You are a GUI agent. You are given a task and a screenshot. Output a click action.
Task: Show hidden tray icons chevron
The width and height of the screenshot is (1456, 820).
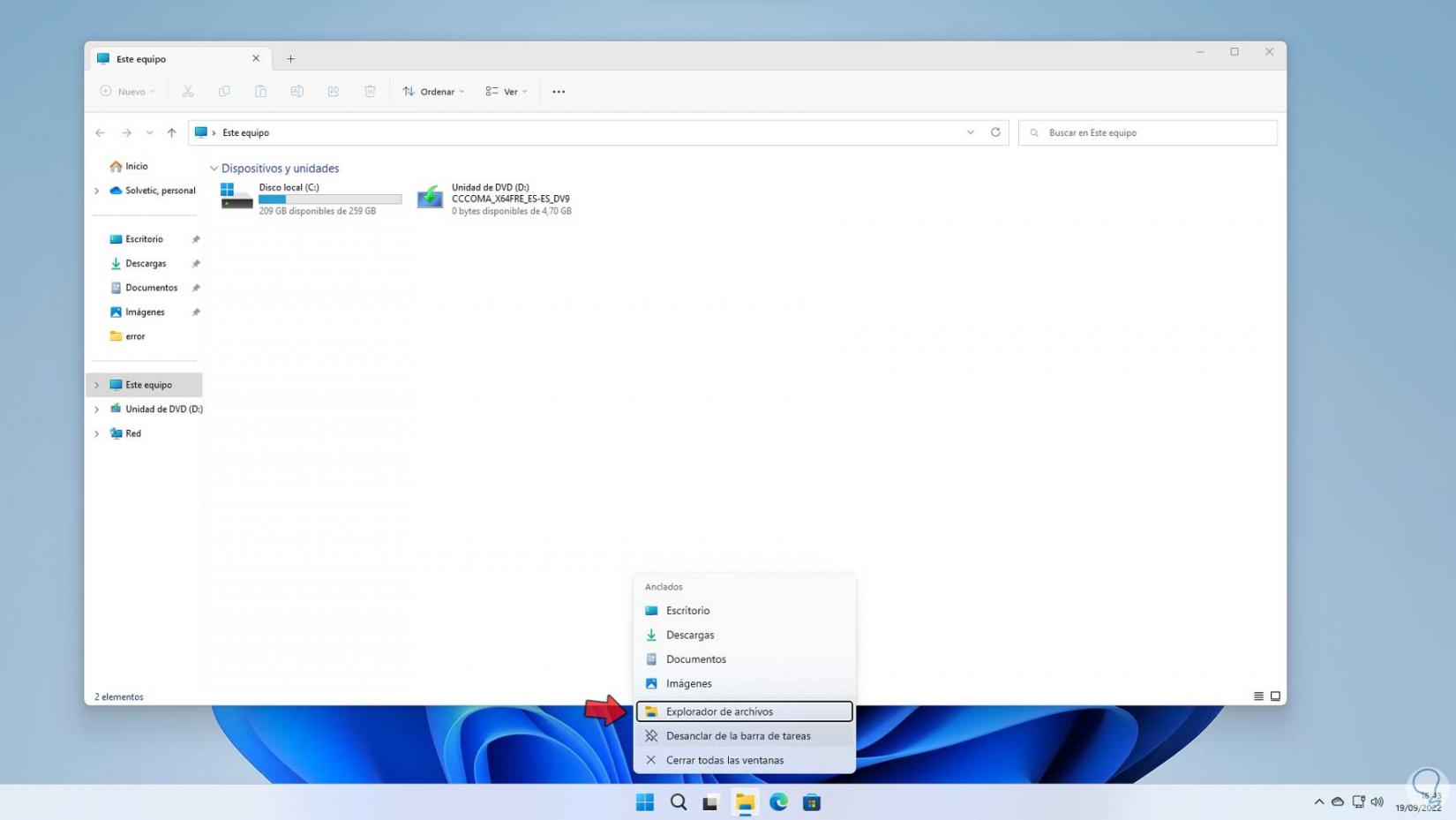(x=1319, y=802)
